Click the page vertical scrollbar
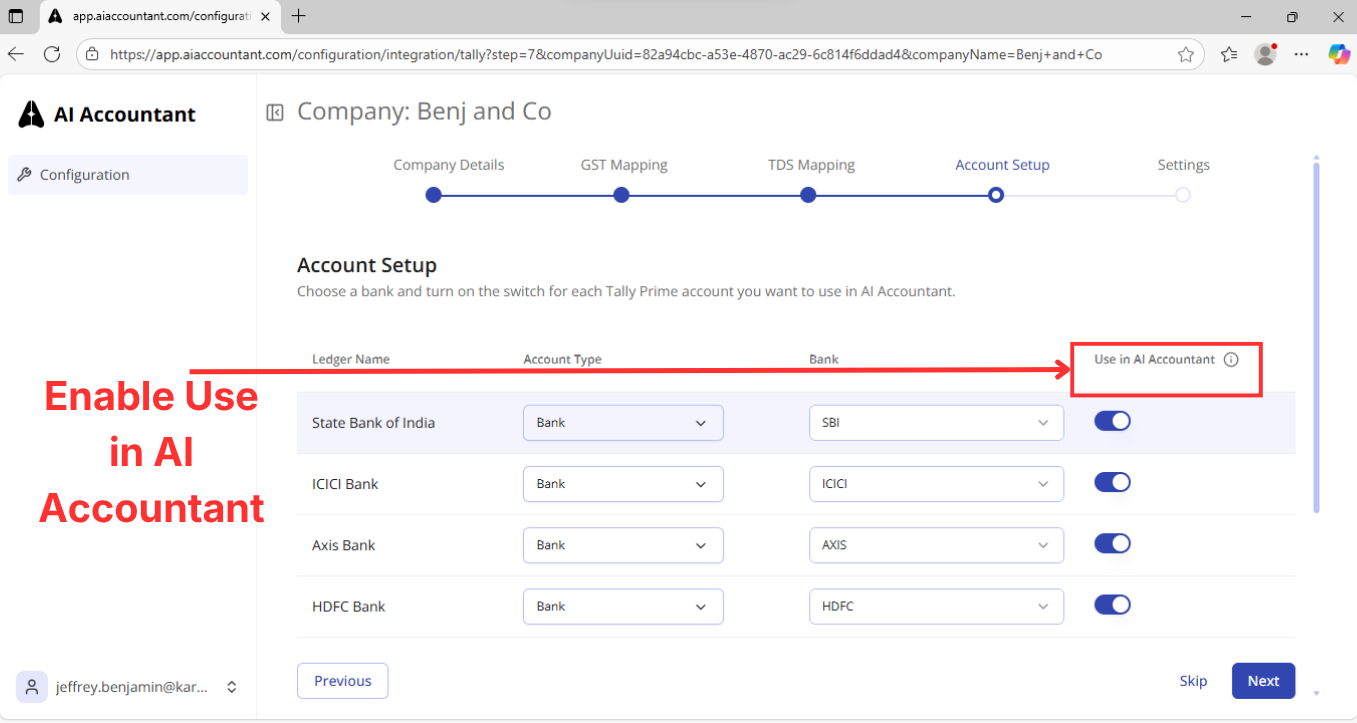Screen dimensions: 1357x723 [x=1316, y=338]
